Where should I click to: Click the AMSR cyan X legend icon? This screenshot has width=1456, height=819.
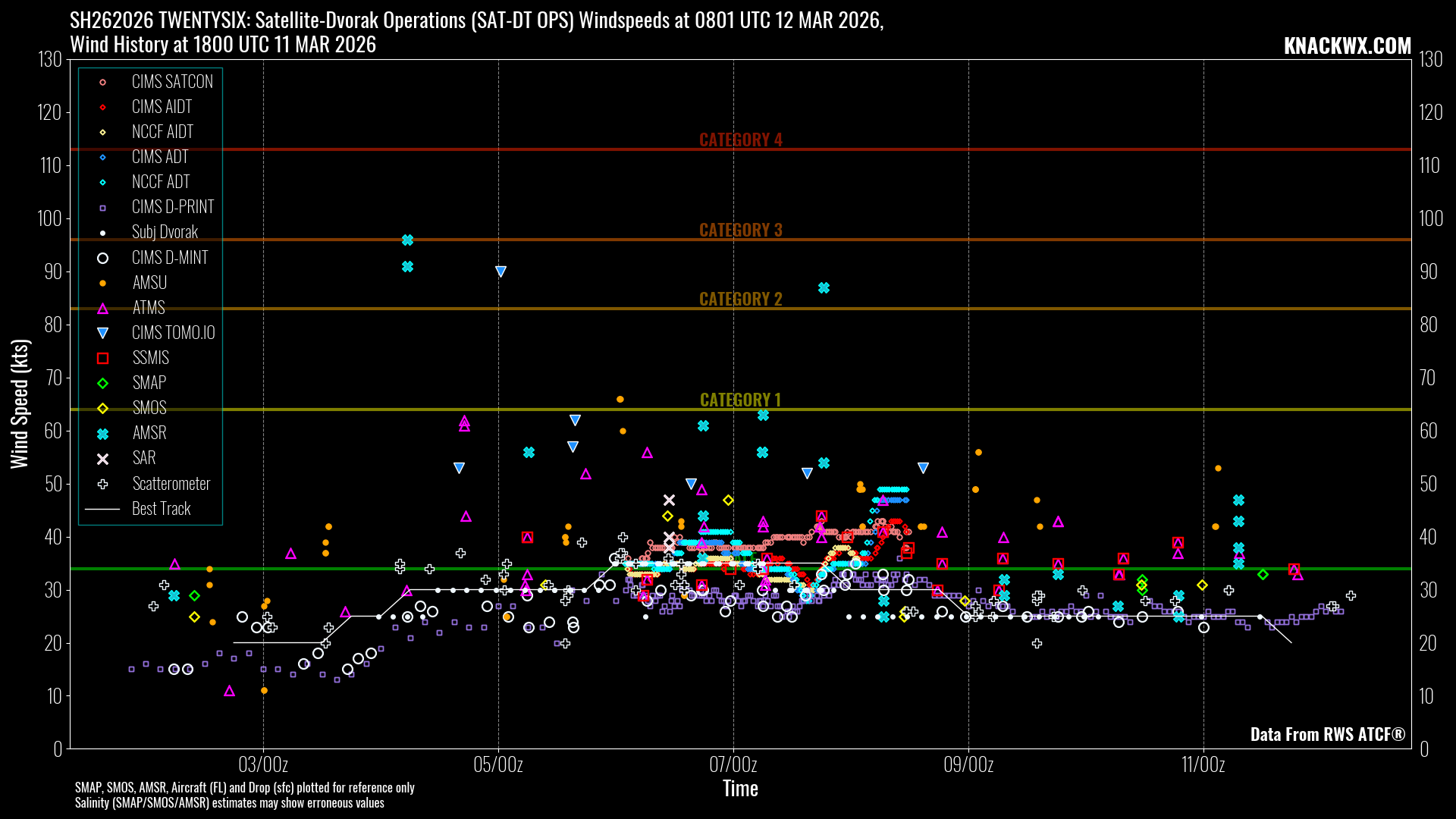pyautogui.click(x=103, y=434)
